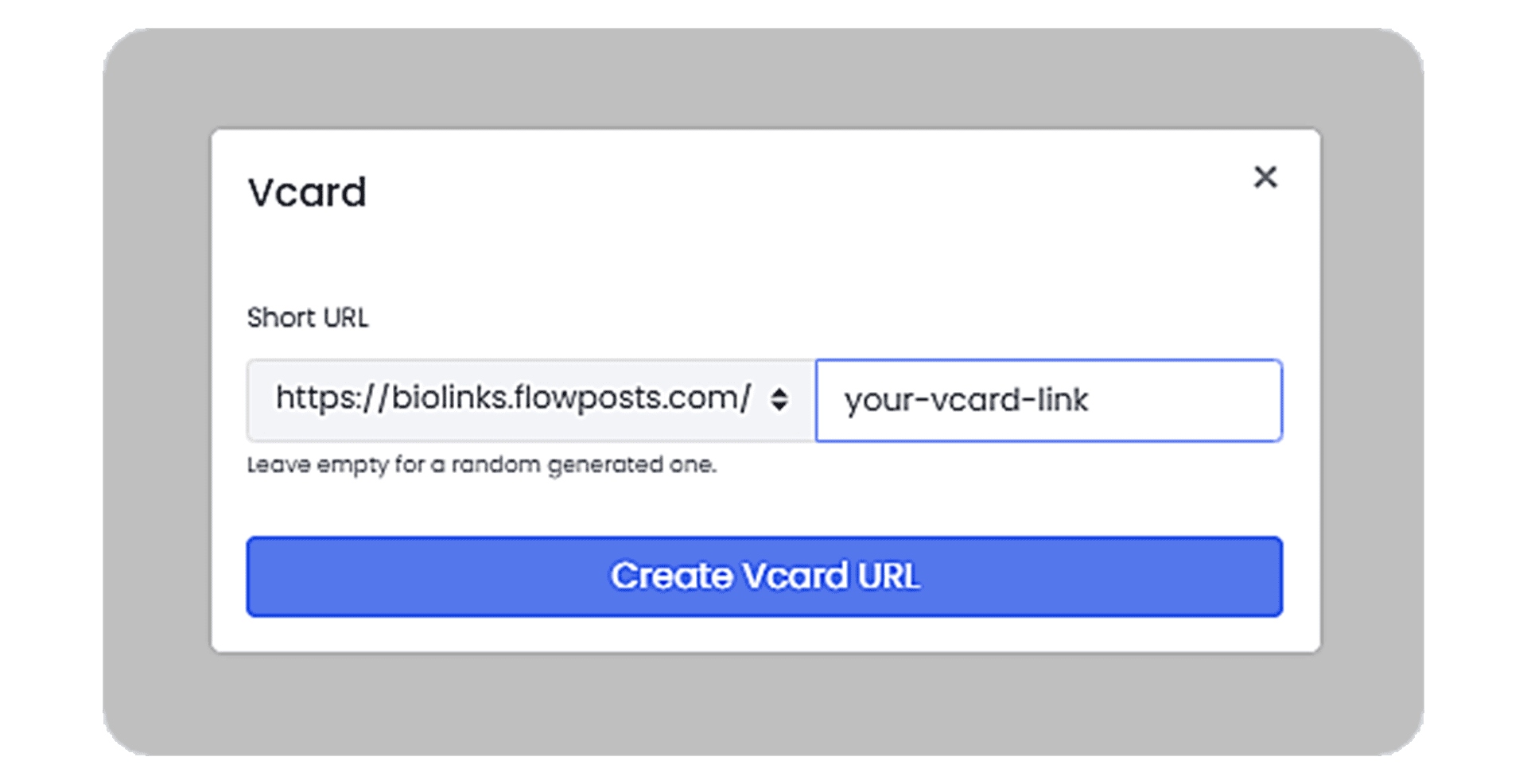Click the Create Vcard URL button
Viewport: 1527px width, 784px height.
click(x=764, y=576)
